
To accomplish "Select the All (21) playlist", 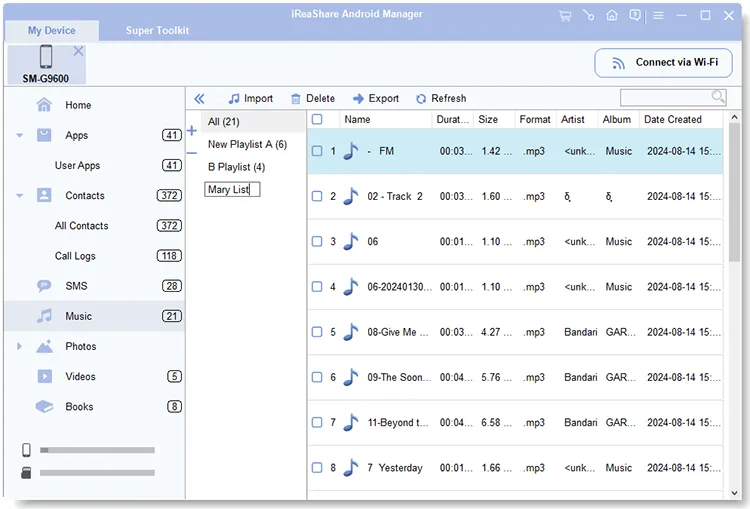I will tap(253, 122).
